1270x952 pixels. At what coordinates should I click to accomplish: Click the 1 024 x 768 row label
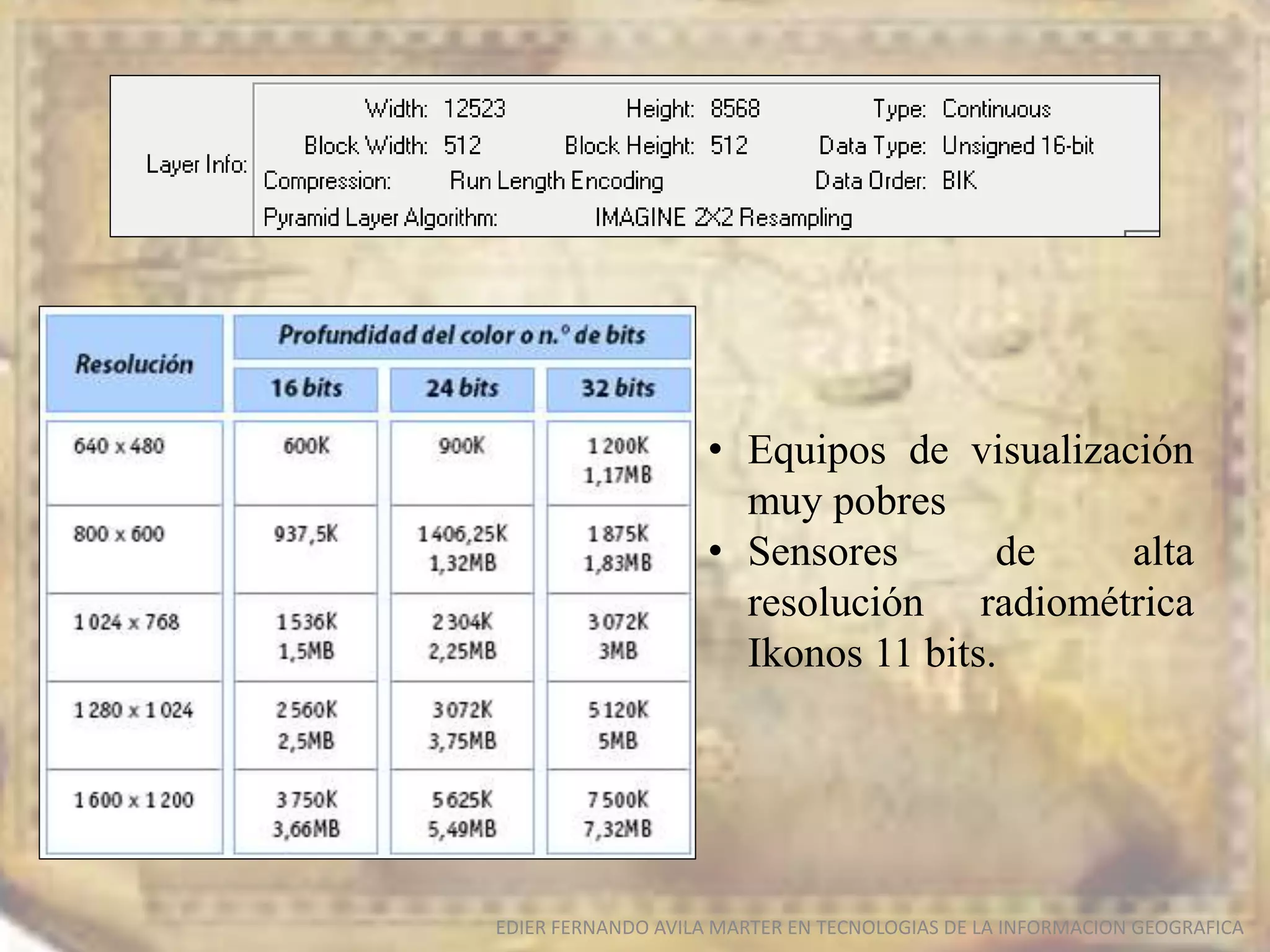126,622
